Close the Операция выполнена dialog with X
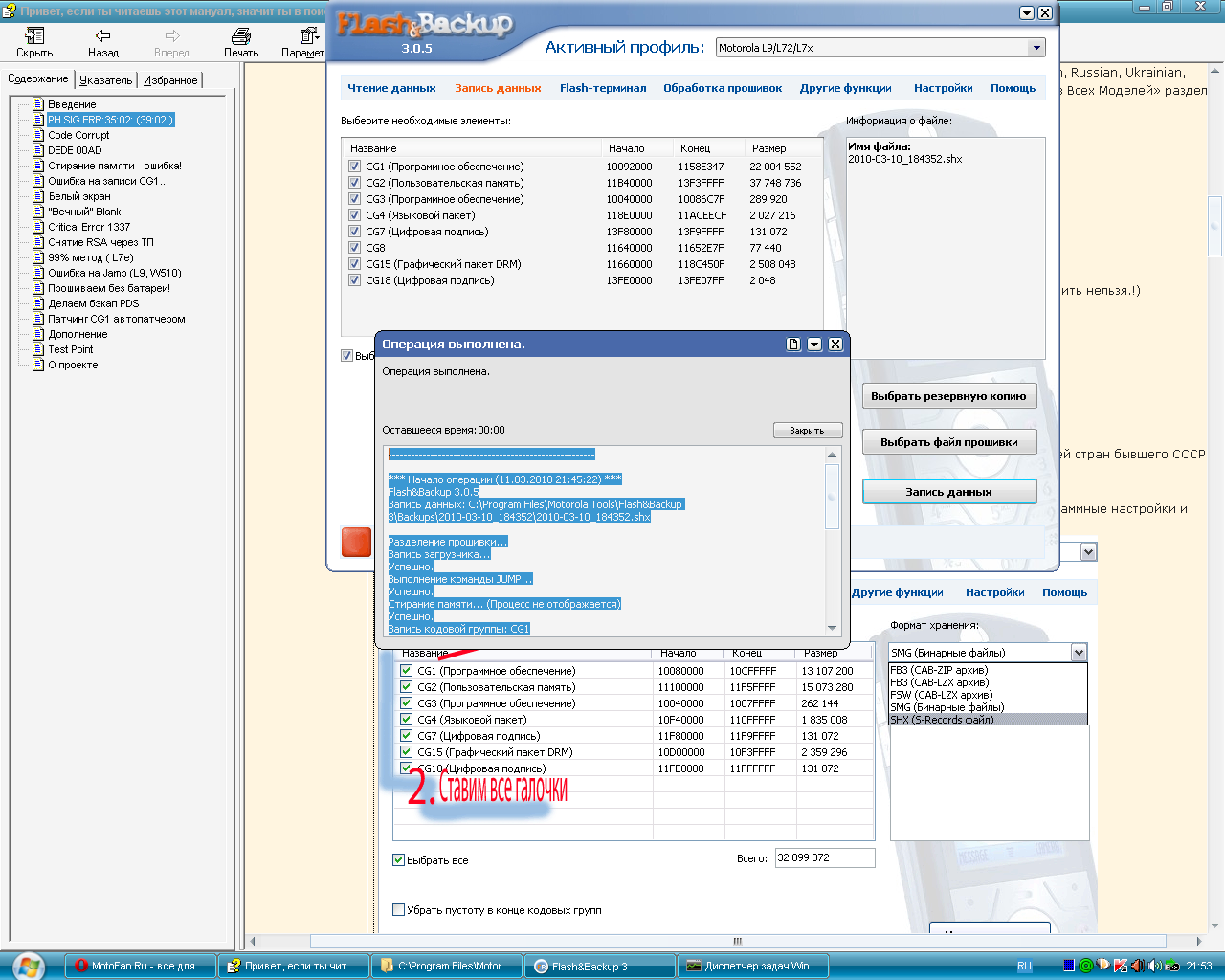This screenshot has width=1225, height=980. tap(835, 345)
